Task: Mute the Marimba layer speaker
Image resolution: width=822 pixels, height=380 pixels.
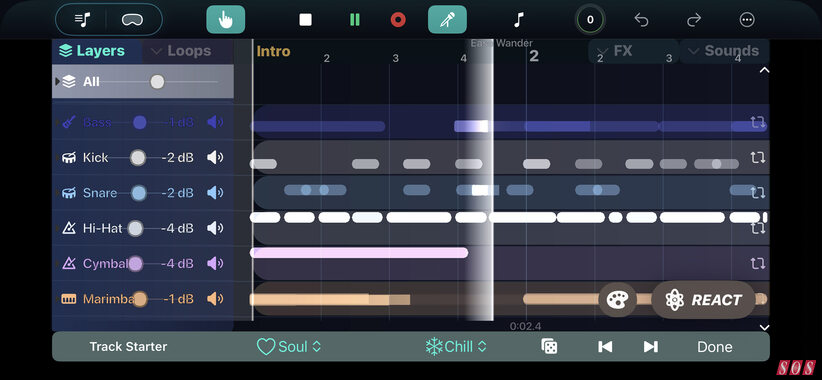Action: (215, 299)
